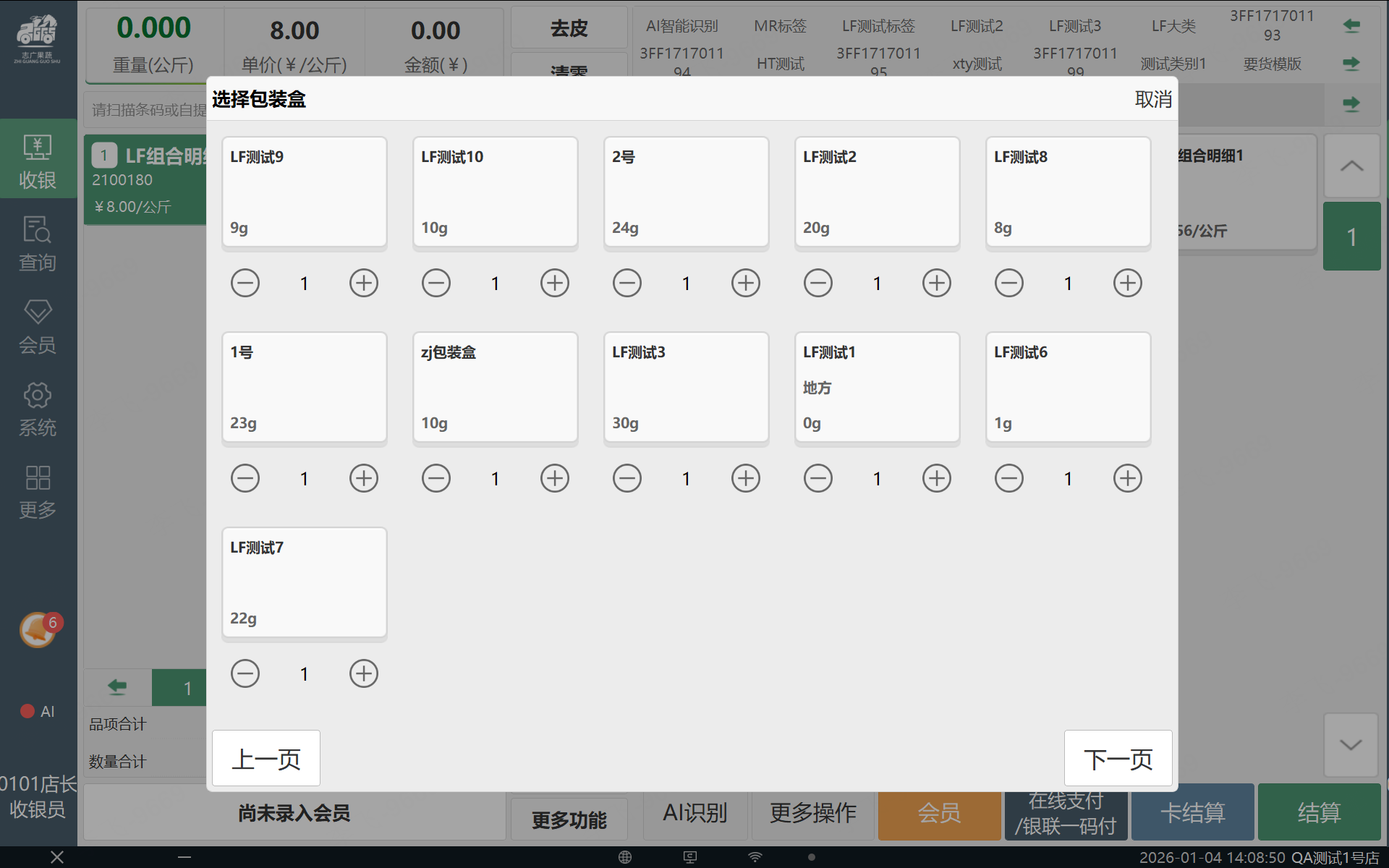Click plus icon under 2号 box
The height and width of the screenshot is (868, 1389).
tap(745, 283)
